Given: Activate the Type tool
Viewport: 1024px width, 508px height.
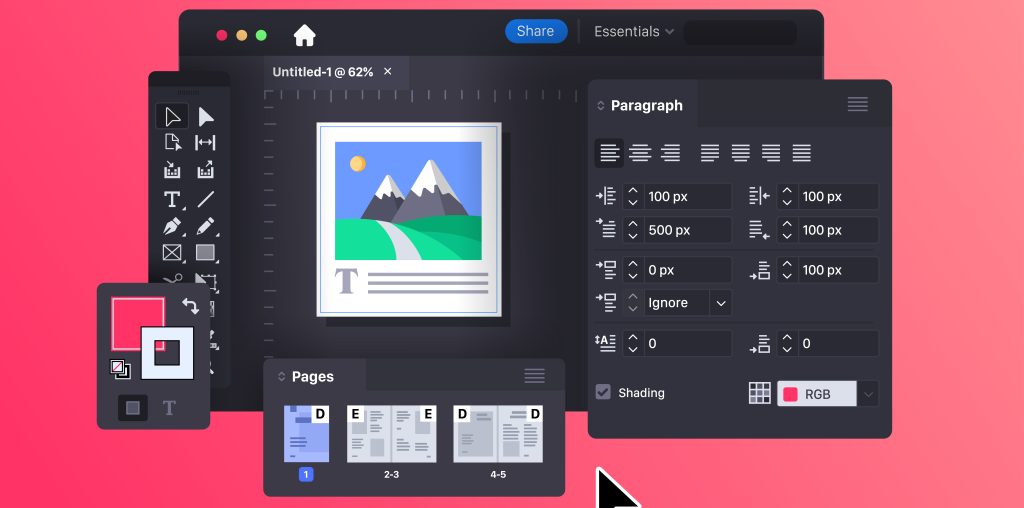Looking at the screenshot, I should (172, 199).
